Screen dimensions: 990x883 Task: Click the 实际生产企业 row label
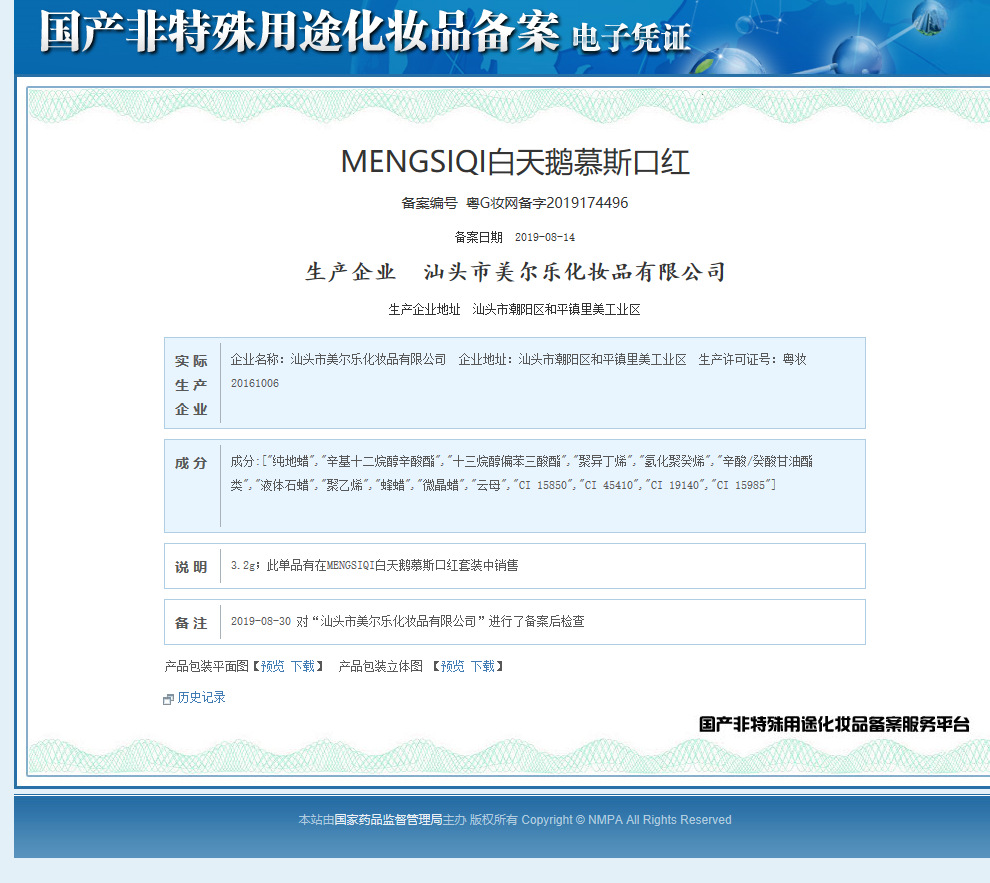[x=191, y=385]
